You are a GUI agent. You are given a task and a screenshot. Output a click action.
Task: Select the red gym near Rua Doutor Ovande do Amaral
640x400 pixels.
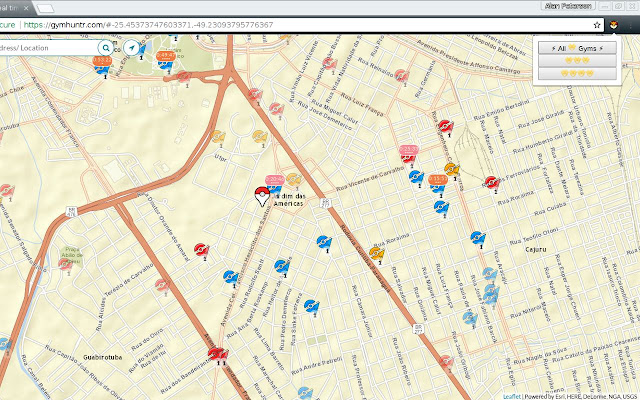pos(201,249)
